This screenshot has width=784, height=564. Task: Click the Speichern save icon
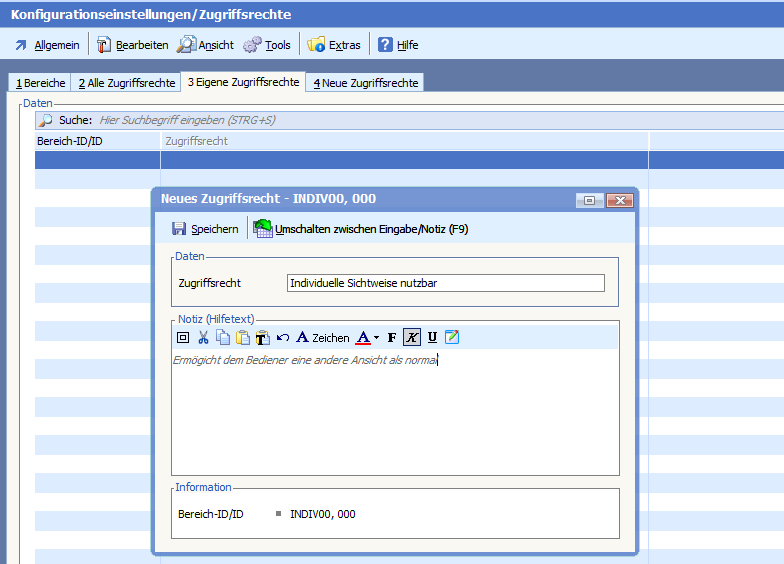(x=180, y=229)
